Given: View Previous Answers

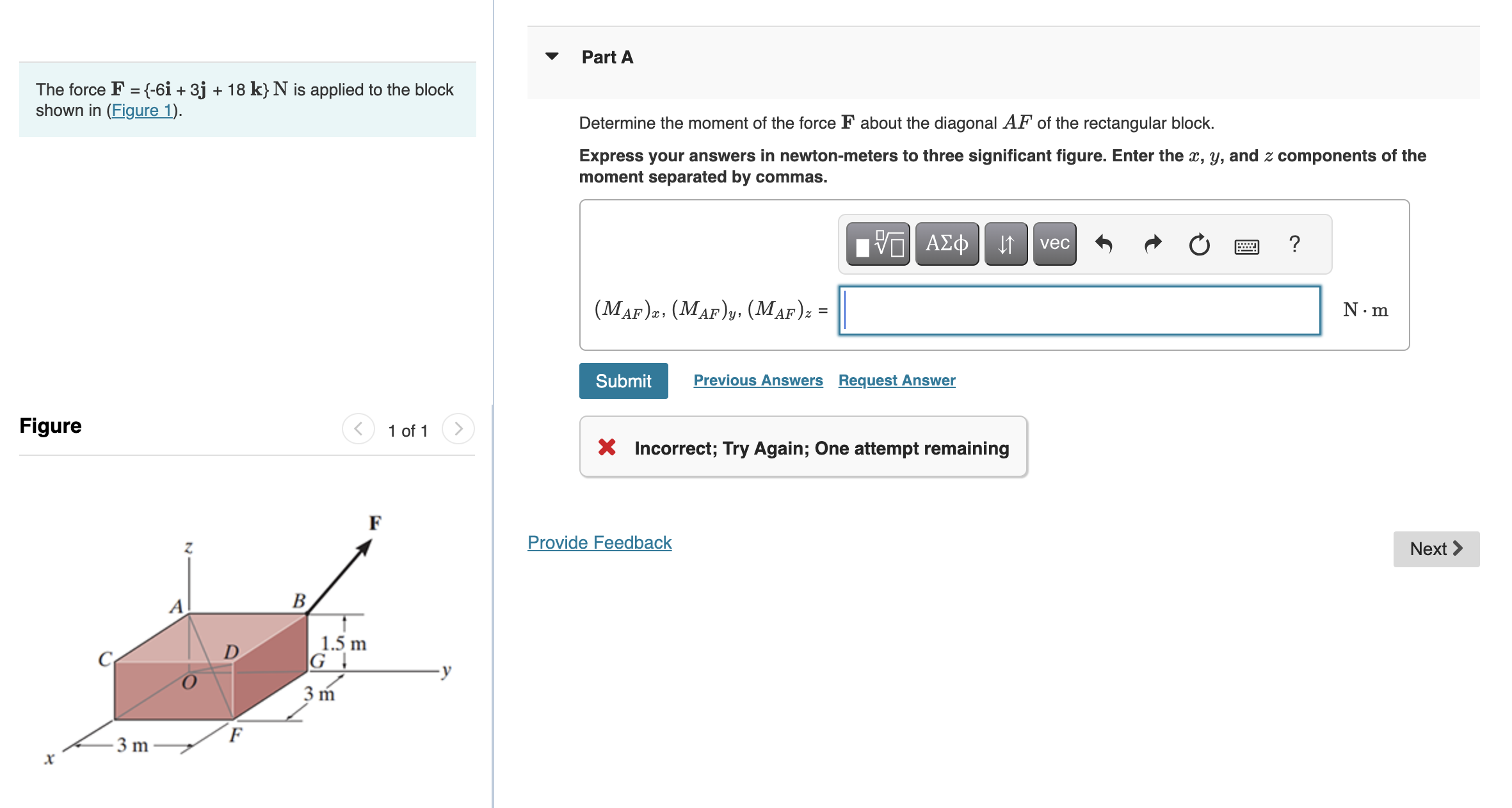Looking at the screenshot, I should 758,380.
